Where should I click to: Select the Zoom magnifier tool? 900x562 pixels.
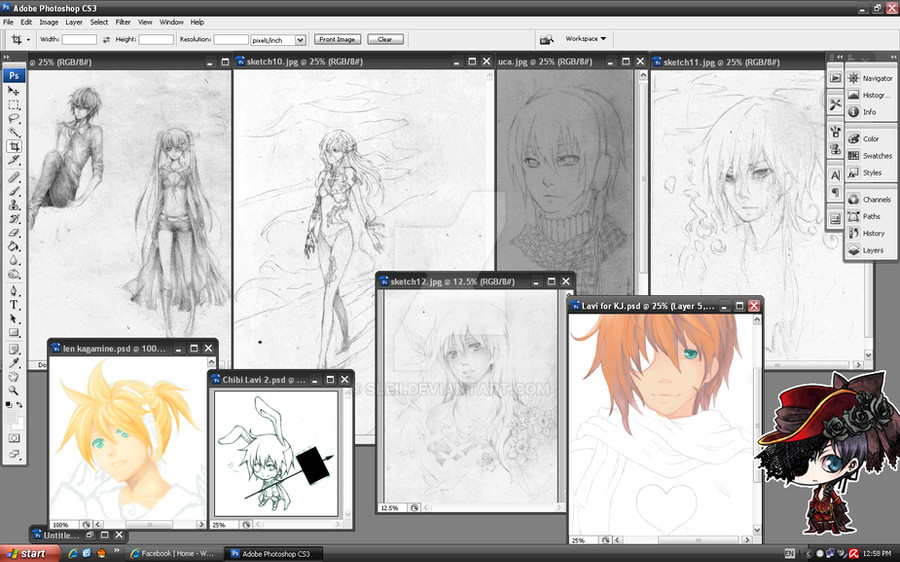[x=14, y=390]
